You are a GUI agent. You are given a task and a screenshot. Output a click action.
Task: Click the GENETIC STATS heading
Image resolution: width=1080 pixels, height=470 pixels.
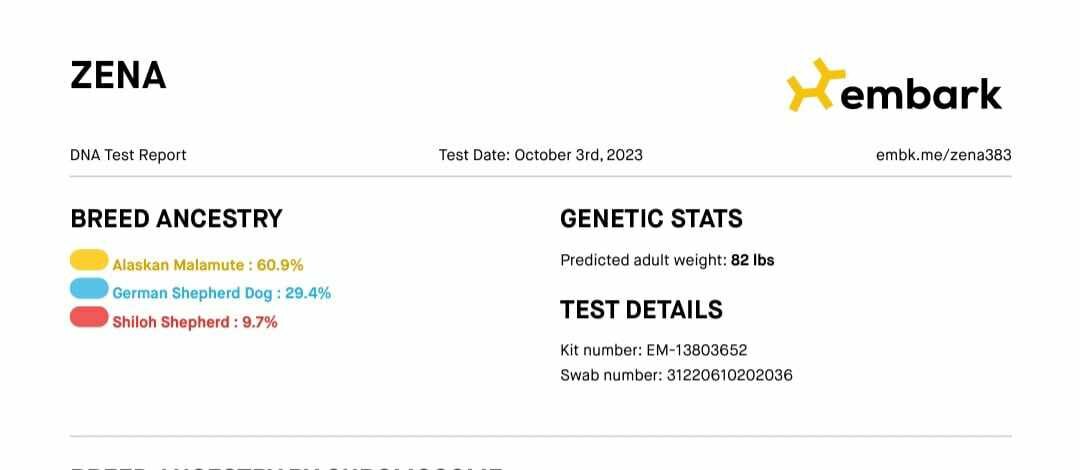(652, 219)
